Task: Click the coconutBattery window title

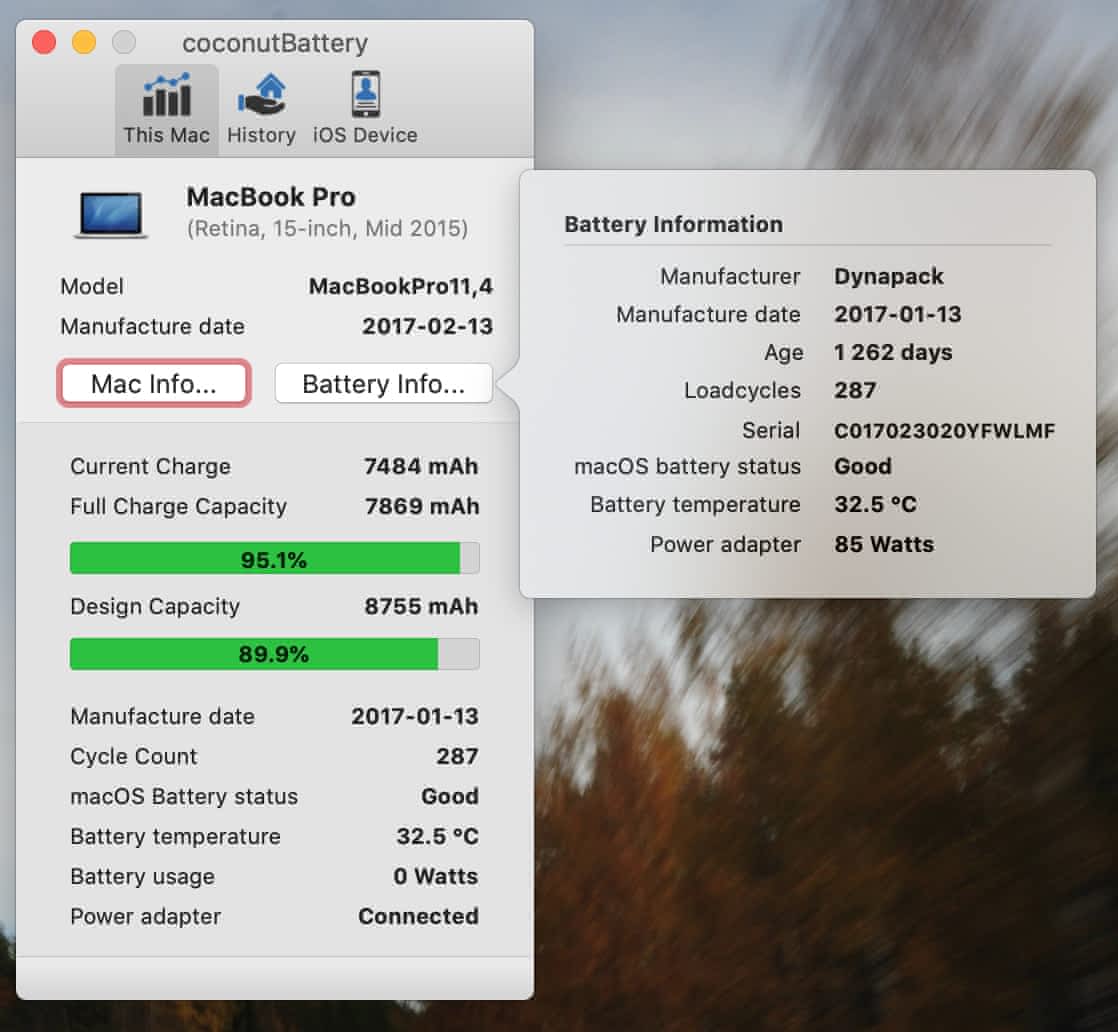Action: point(275,44)
